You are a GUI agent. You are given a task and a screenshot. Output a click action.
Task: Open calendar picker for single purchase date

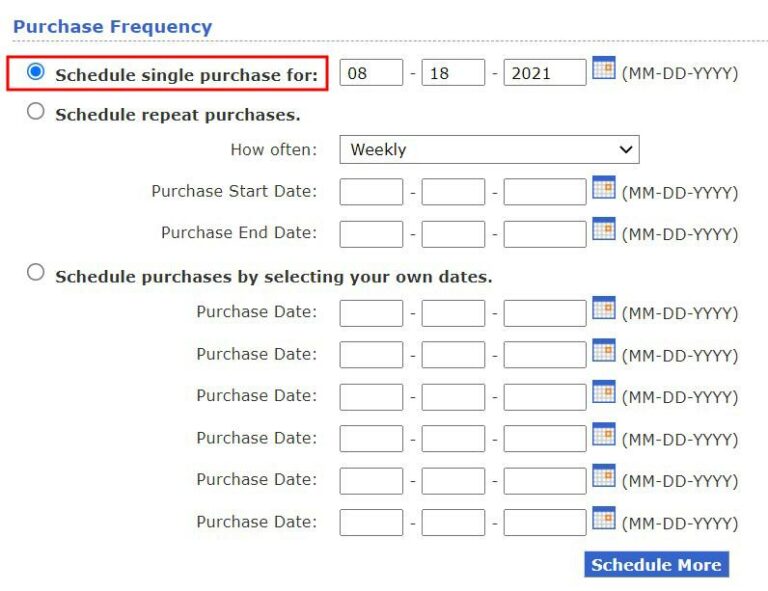pyautogui.click(x=603, y=69)
